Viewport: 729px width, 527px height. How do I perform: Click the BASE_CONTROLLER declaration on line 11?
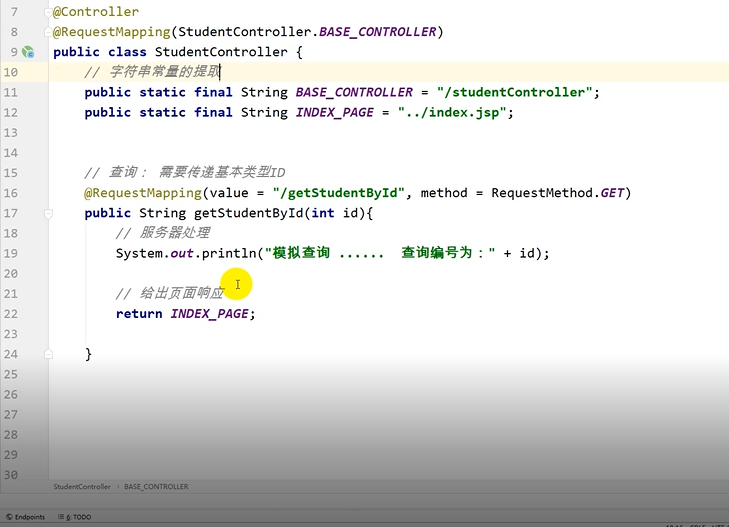[x=354, y=92]
